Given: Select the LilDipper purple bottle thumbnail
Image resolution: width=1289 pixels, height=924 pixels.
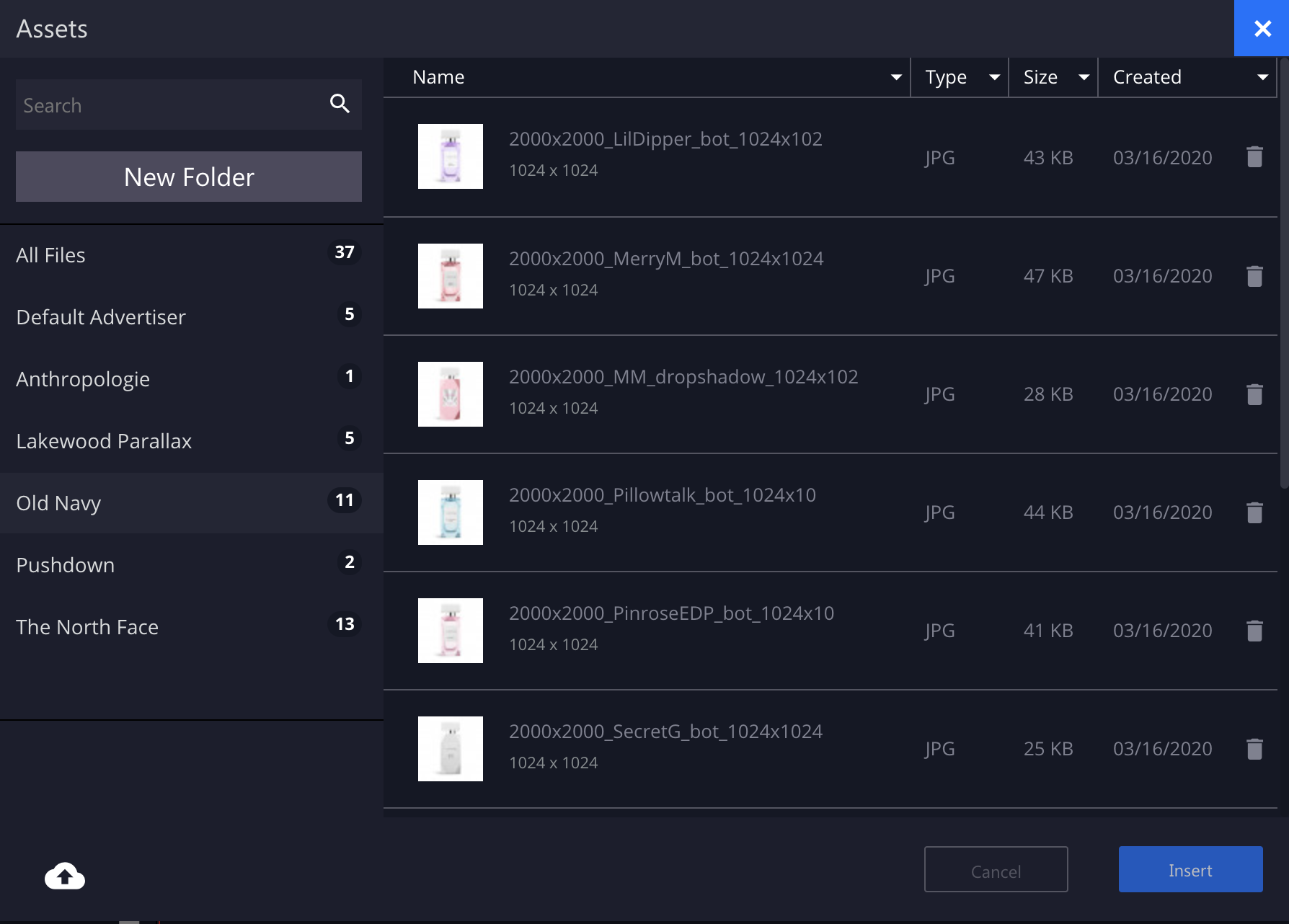Looking at the screenshot, I should tap(451, 156).
